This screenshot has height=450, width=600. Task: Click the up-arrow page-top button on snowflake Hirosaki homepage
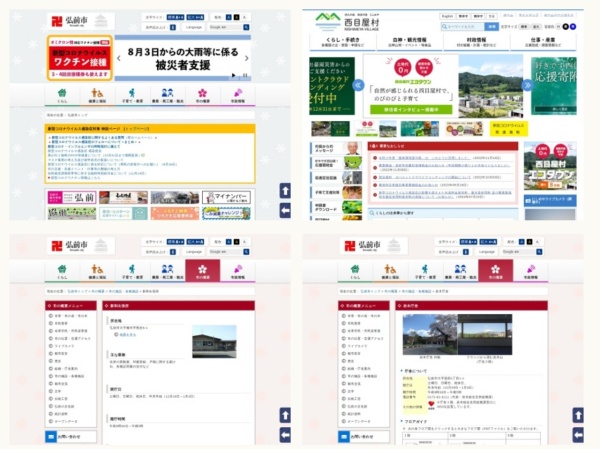coord(285,191)
